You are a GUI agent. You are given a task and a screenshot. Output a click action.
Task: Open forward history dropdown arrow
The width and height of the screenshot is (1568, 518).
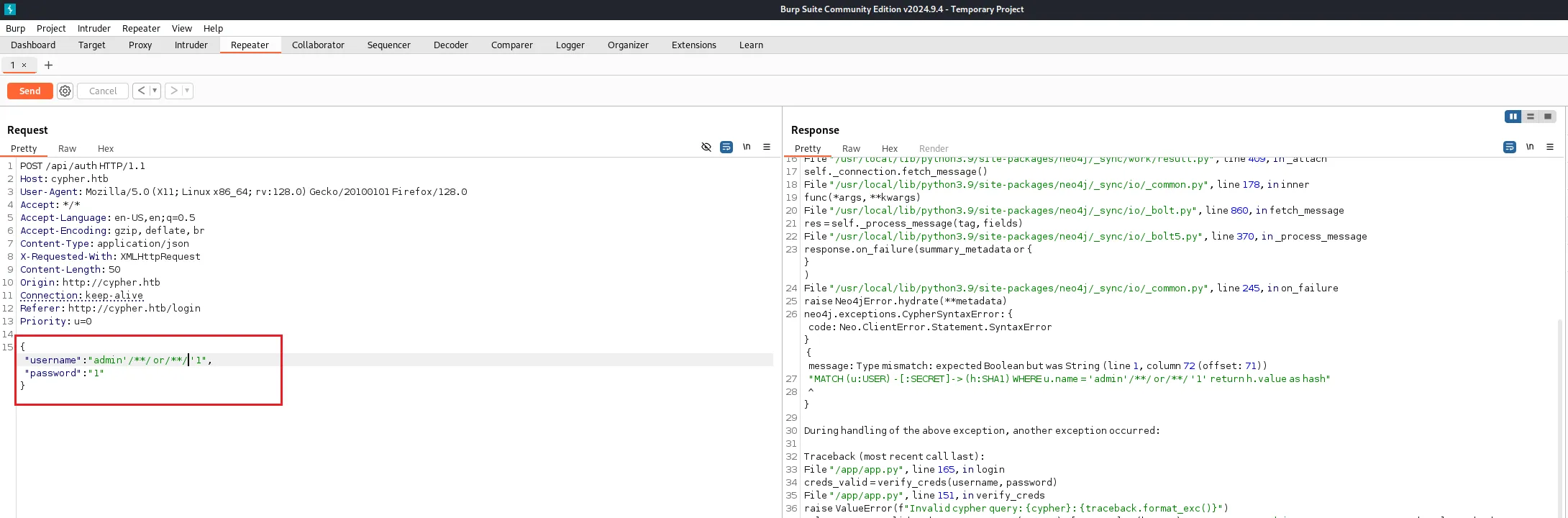click(x=187, y=91)
